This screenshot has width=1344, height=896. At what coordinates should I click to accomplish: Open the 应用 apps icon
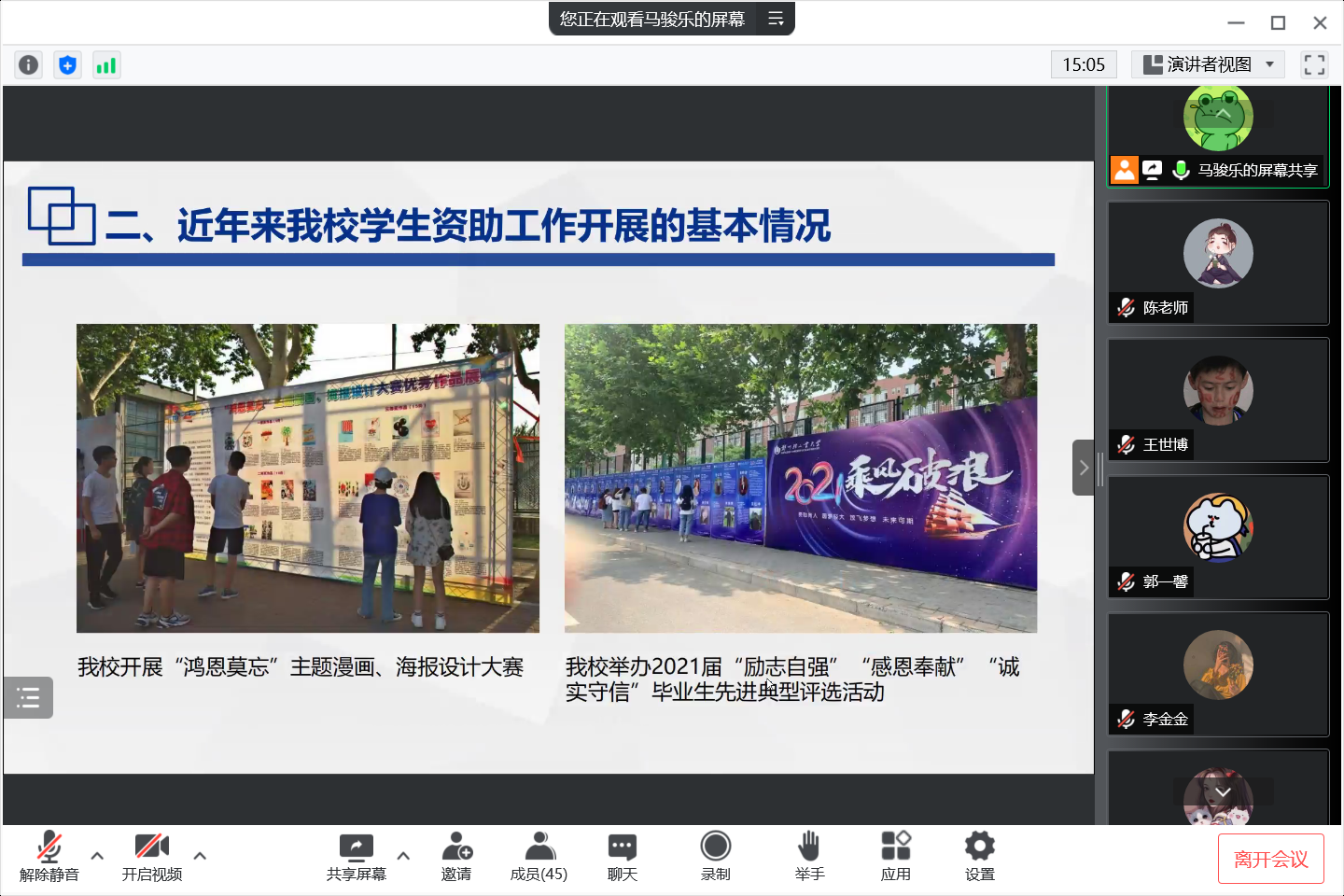tap(895, 856)
